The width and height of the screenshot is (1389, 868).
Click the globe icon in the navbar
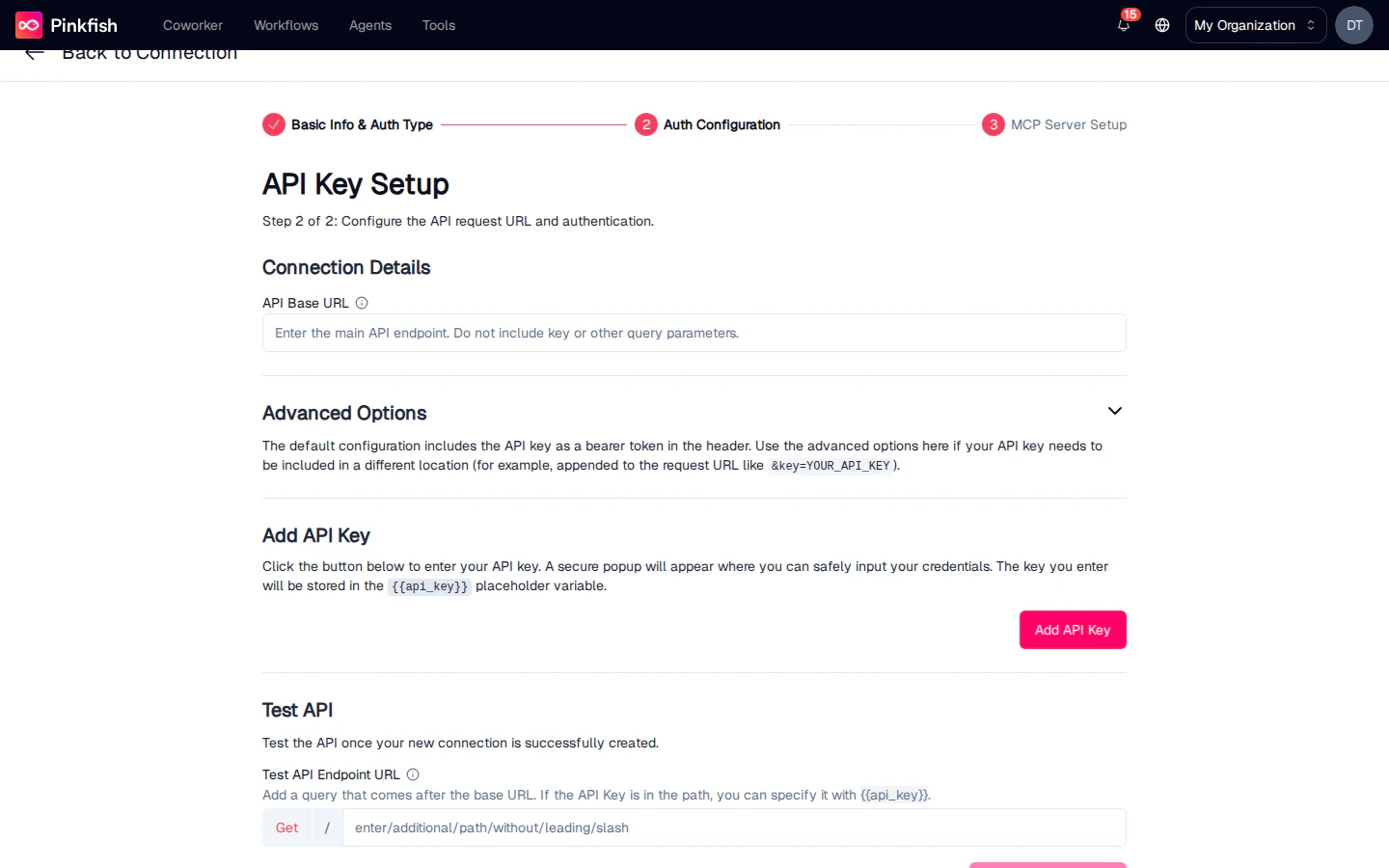[x=1161, y=26]
